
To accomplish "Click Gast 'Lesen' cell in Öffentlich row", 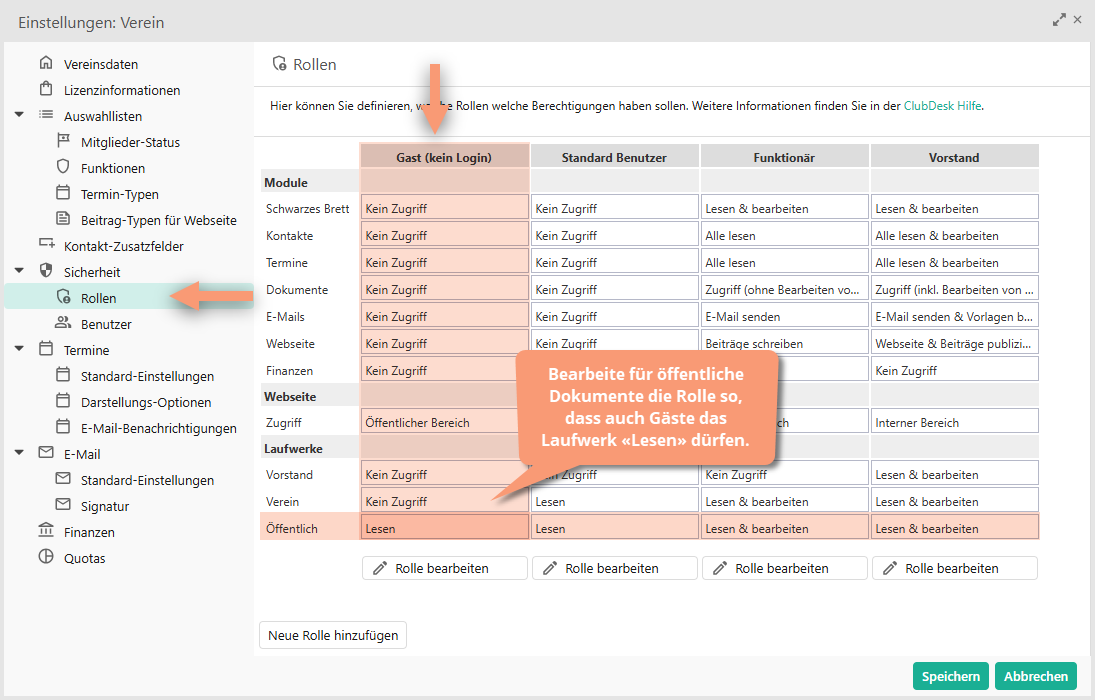I will (444, 528).
